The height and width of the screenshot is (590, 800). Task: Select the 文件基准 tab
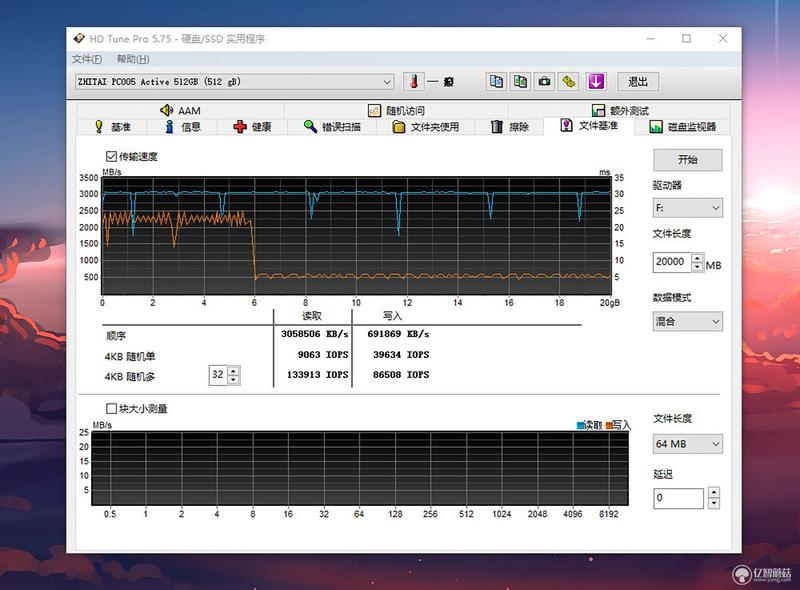click(x=589, y=126)
